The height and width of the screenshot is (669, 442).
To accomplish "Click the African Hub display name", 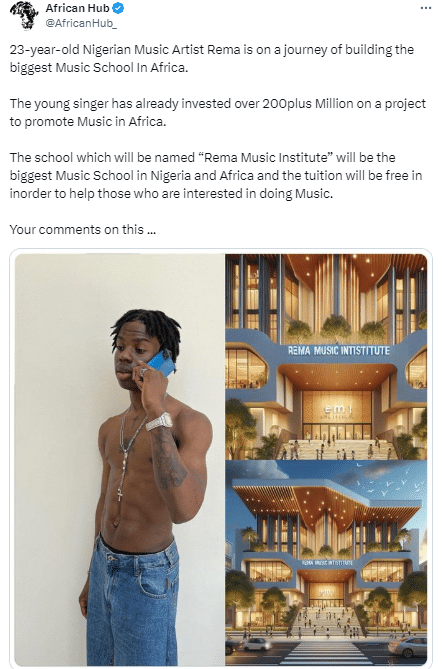I will click(77, 8).
